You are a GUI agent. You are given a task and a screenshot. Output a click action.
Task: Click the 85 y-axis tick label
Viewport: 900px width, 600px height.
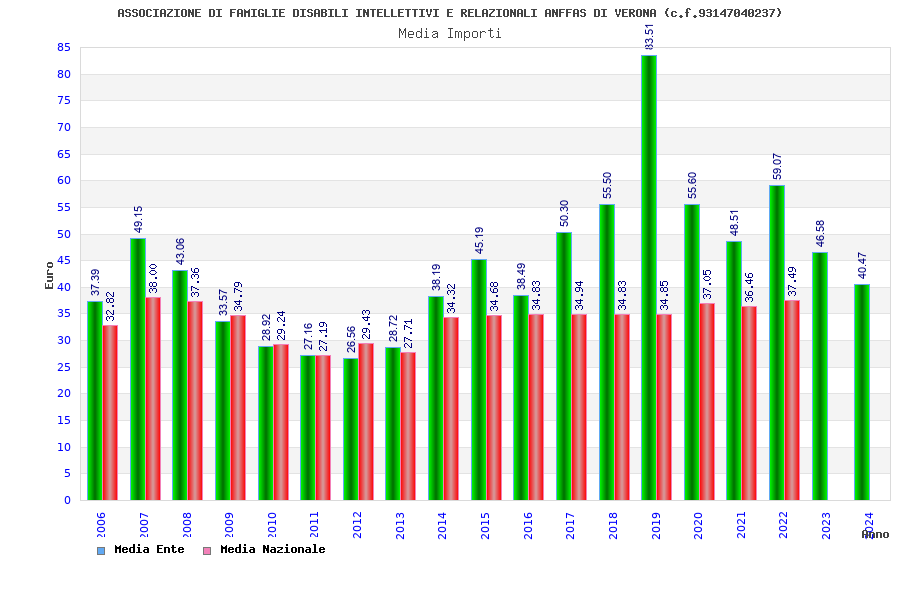coord(64,48)
